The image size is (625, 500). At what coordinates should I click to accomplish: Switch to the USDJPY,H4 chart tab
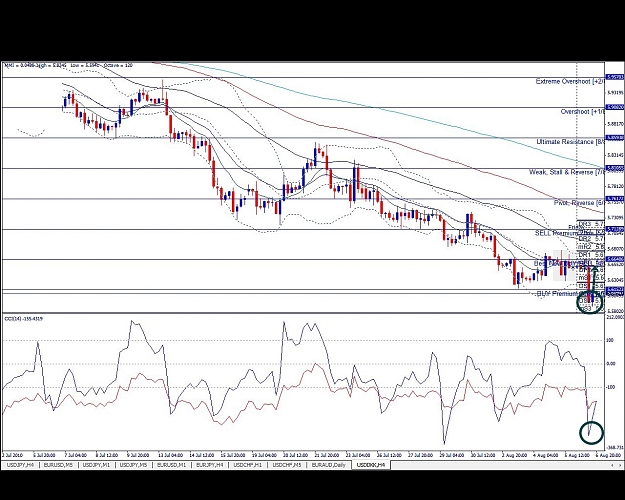[x=20, y=465]
